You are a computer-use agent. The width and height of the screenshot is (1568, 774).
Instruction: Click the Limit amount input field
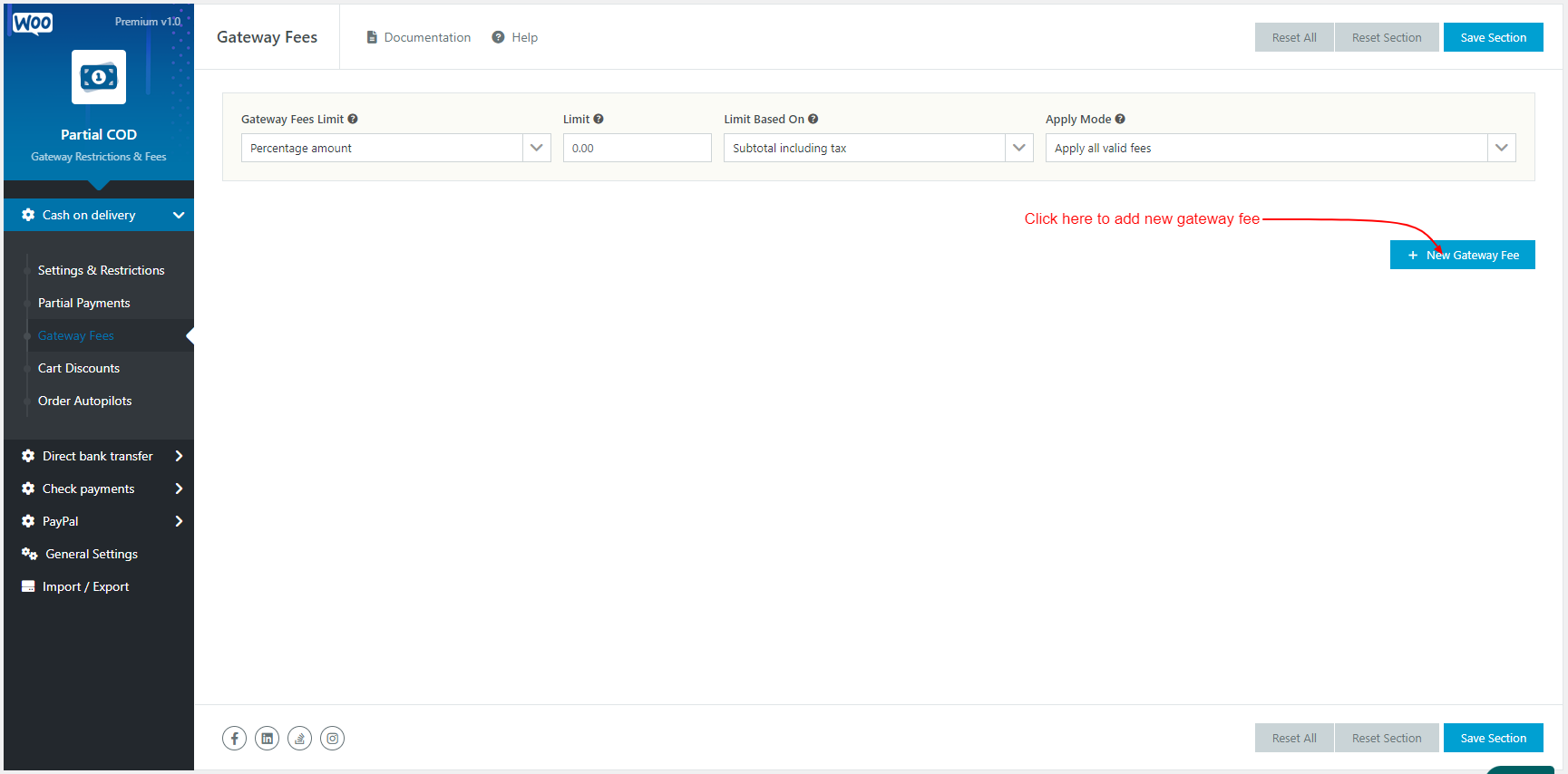point(638,148)
